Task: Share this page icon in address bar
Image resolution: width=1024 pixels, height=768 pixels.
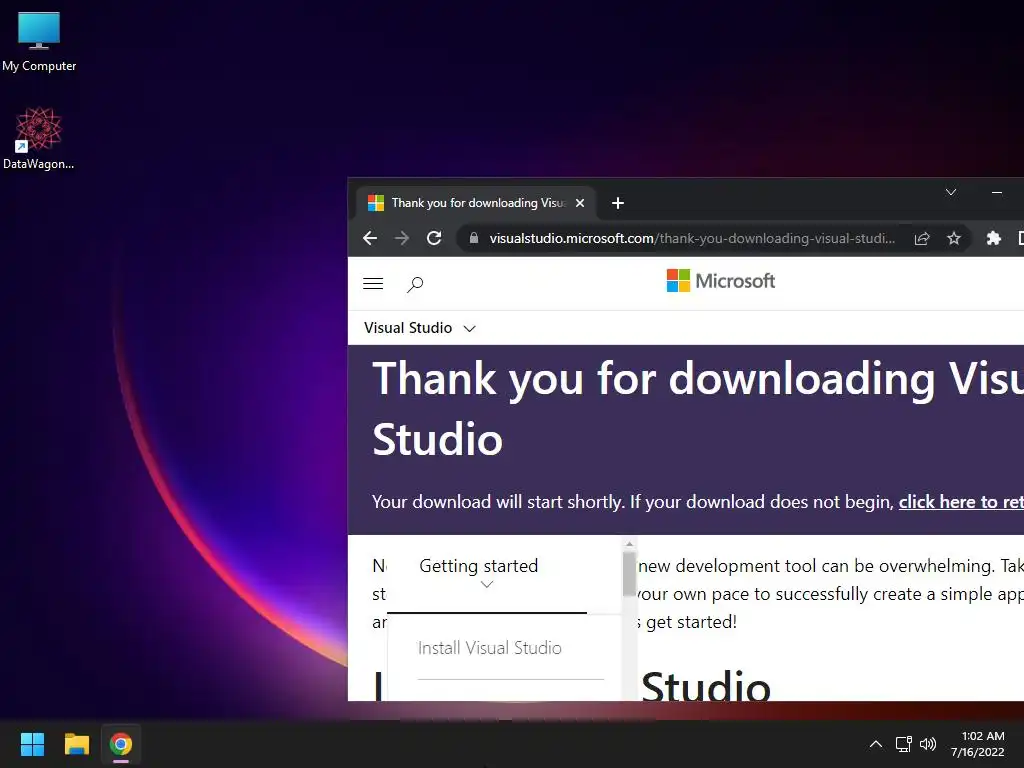Action: (921, 238)
